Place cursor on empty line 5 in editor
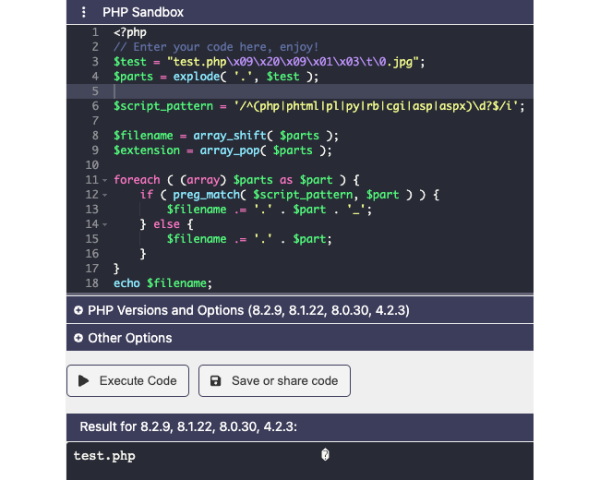The height and width of the screenshot is (480, 600). pos(300,91)
